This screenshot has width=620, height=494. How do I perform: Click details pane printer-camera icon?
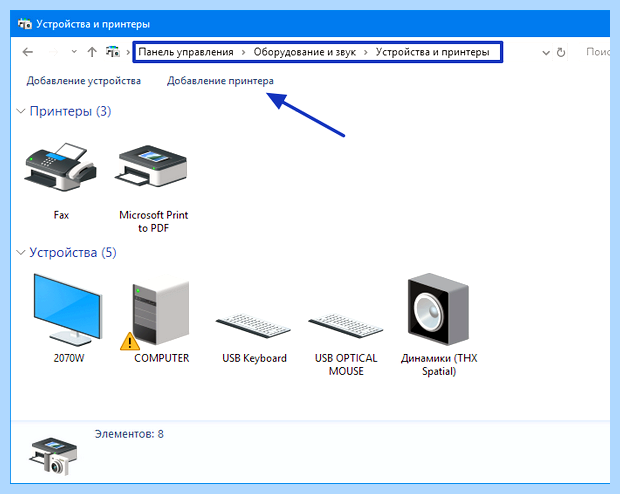[x=53, y=456]
